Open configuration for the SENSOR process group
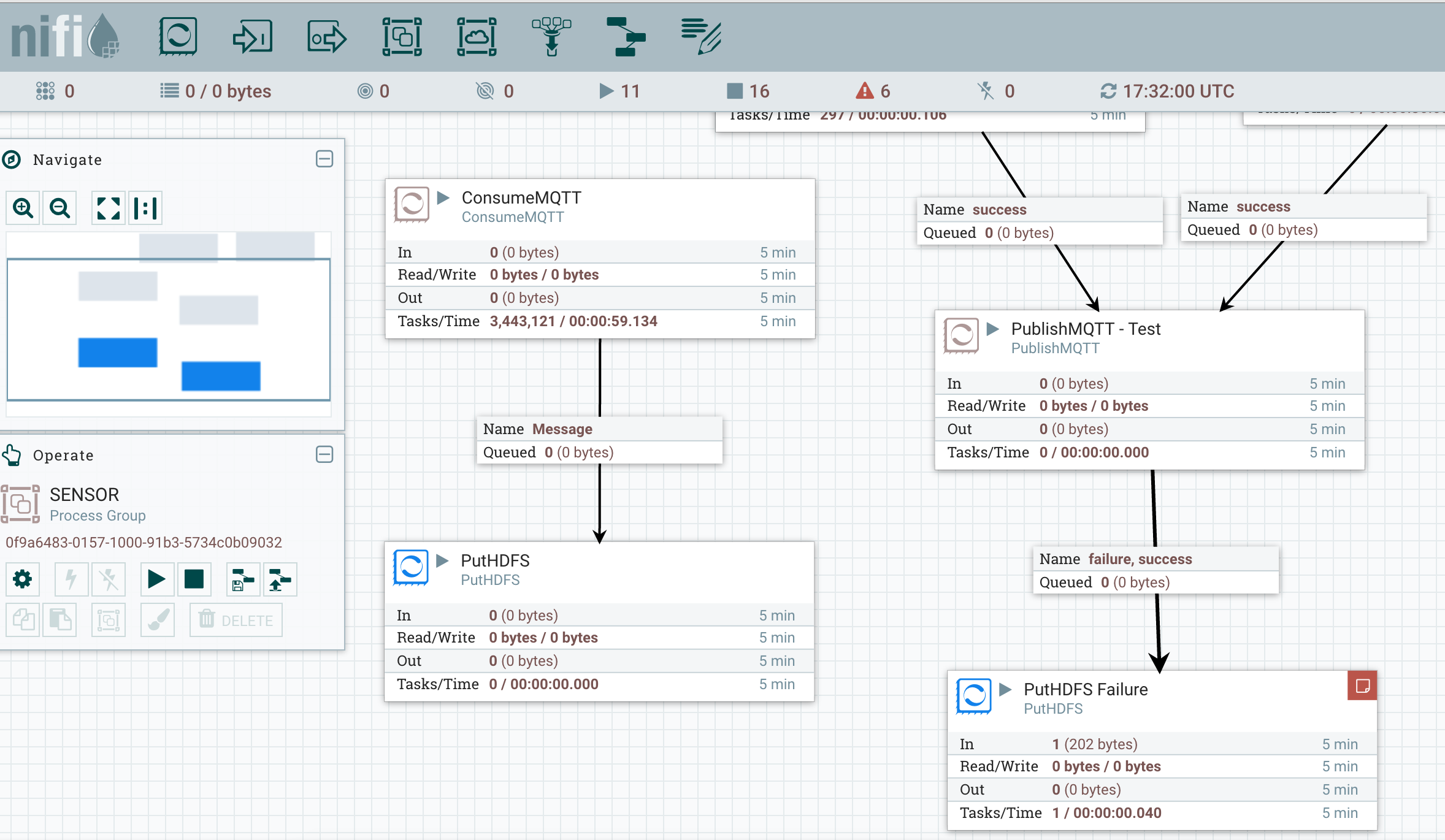The image size is (1445, 840). 22,579
